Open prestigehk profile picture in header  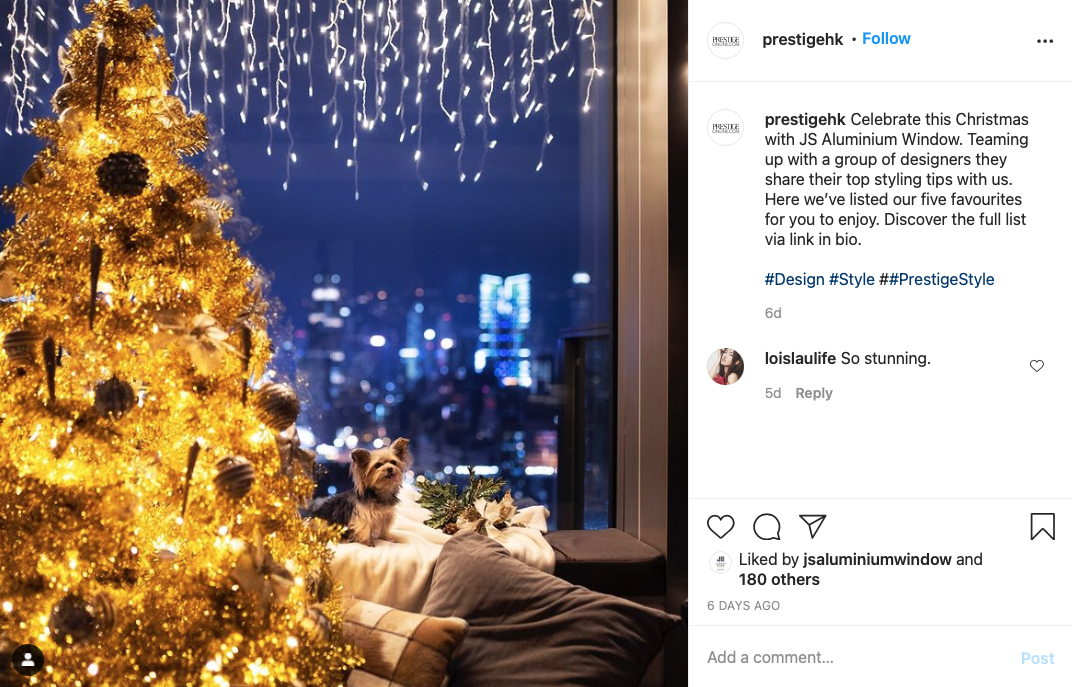point(725,40)
